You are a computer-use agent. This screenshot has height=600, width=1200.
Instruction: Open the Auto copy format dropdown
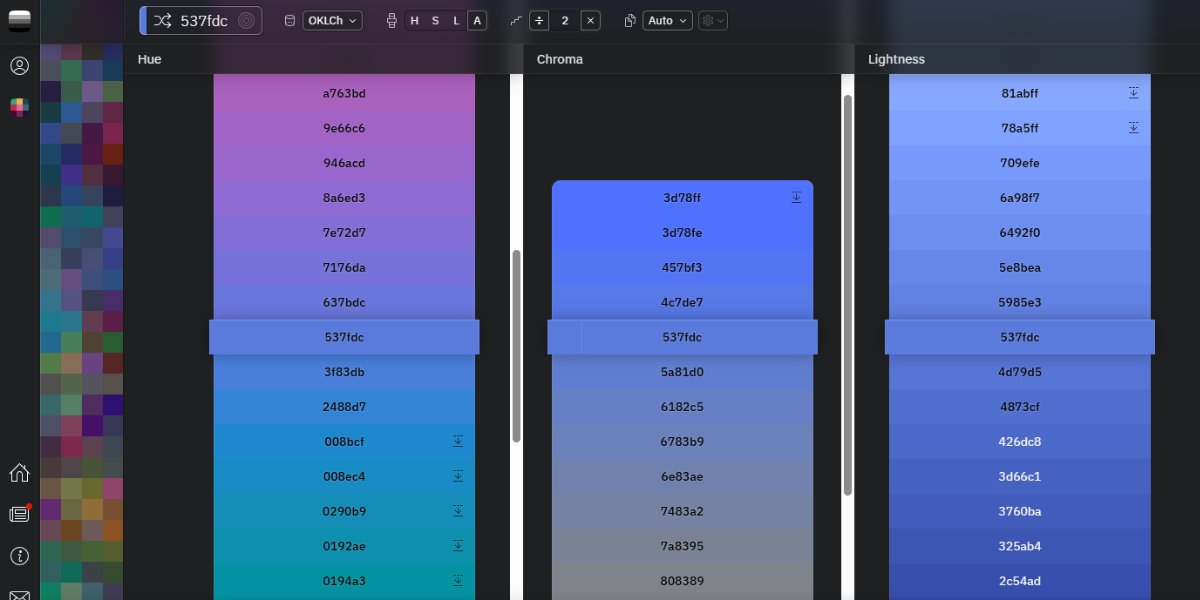pyautogui.click(x=667, y=20)
